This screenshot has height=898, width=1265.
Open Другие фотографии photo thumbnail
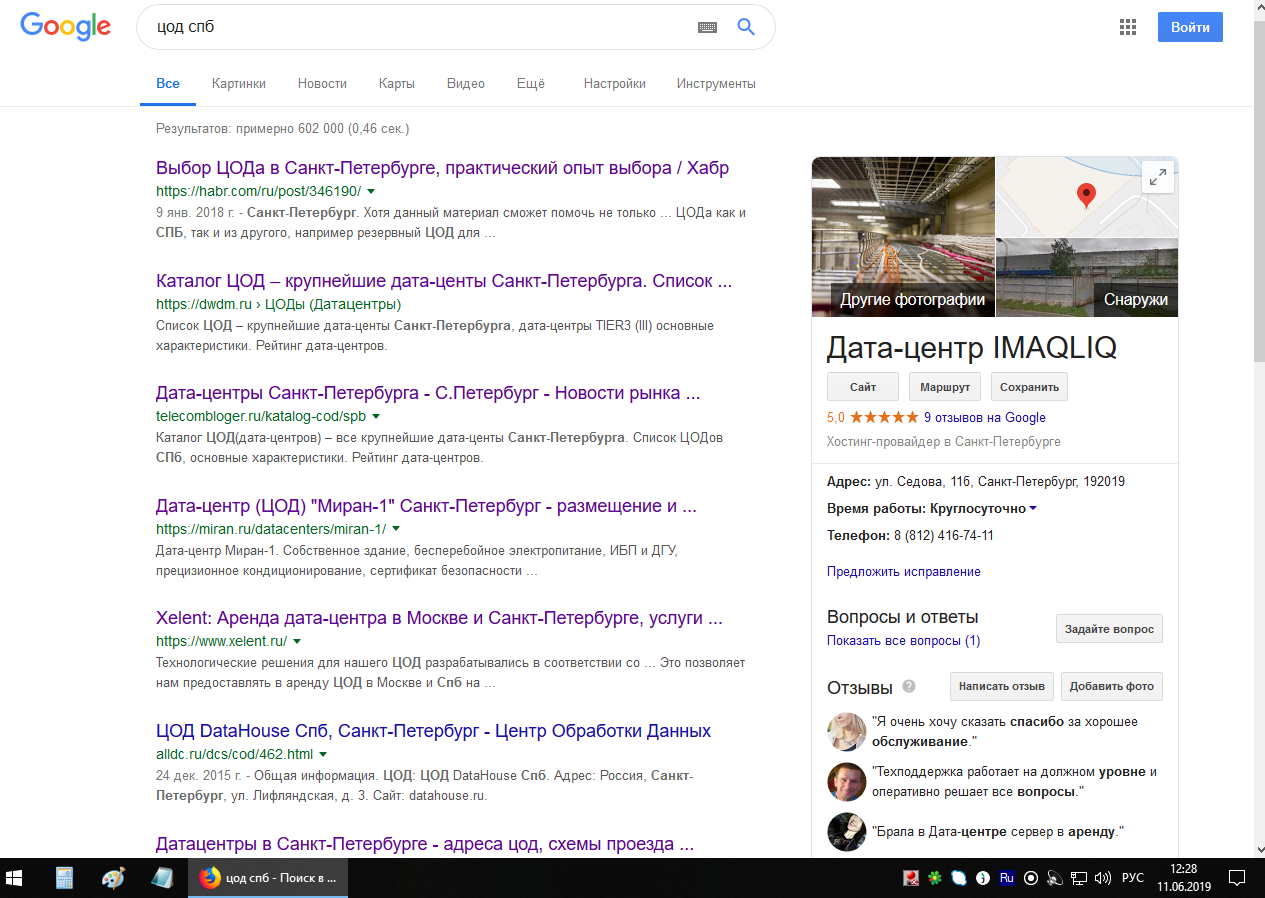pyautogui.click(x=903, y=236)
